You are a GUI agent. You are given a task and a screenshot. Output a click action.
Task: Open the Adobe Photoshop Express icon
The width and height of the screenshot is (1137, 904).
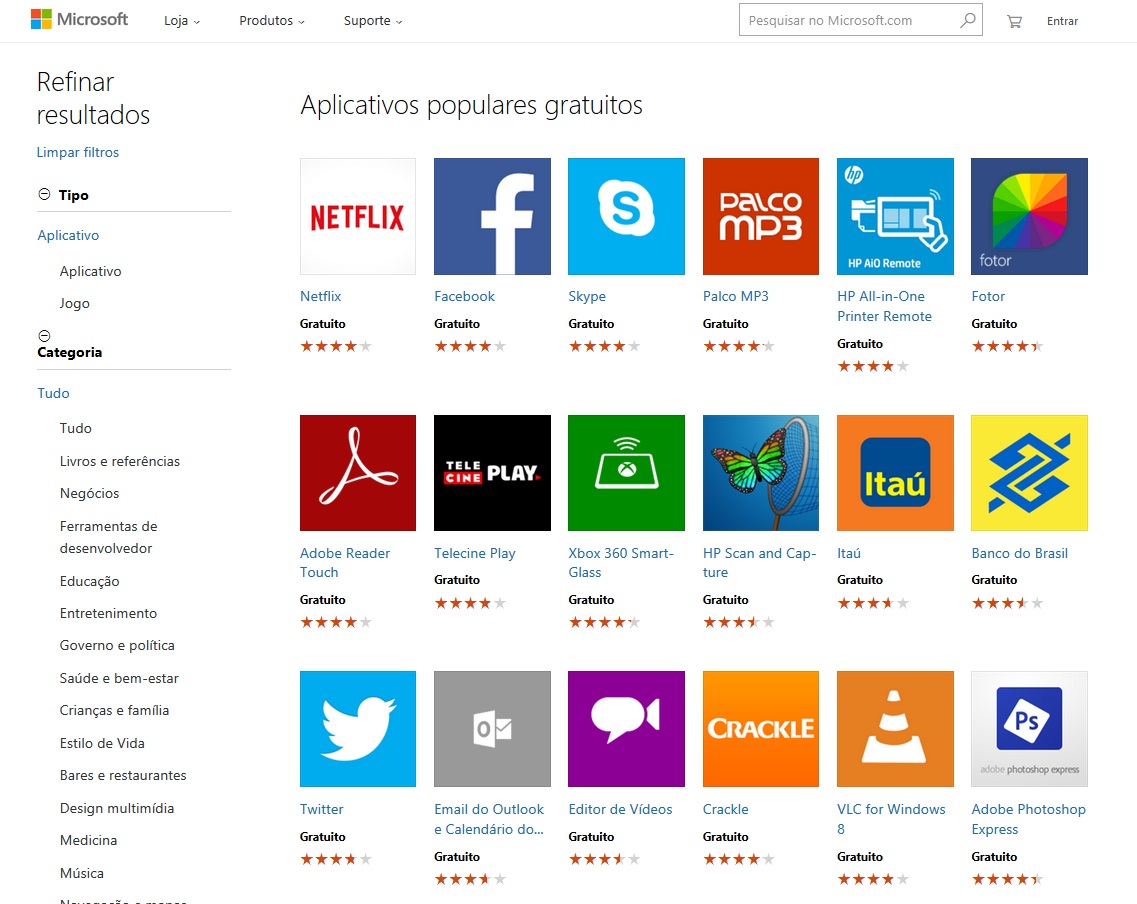tap(1030, 729)
